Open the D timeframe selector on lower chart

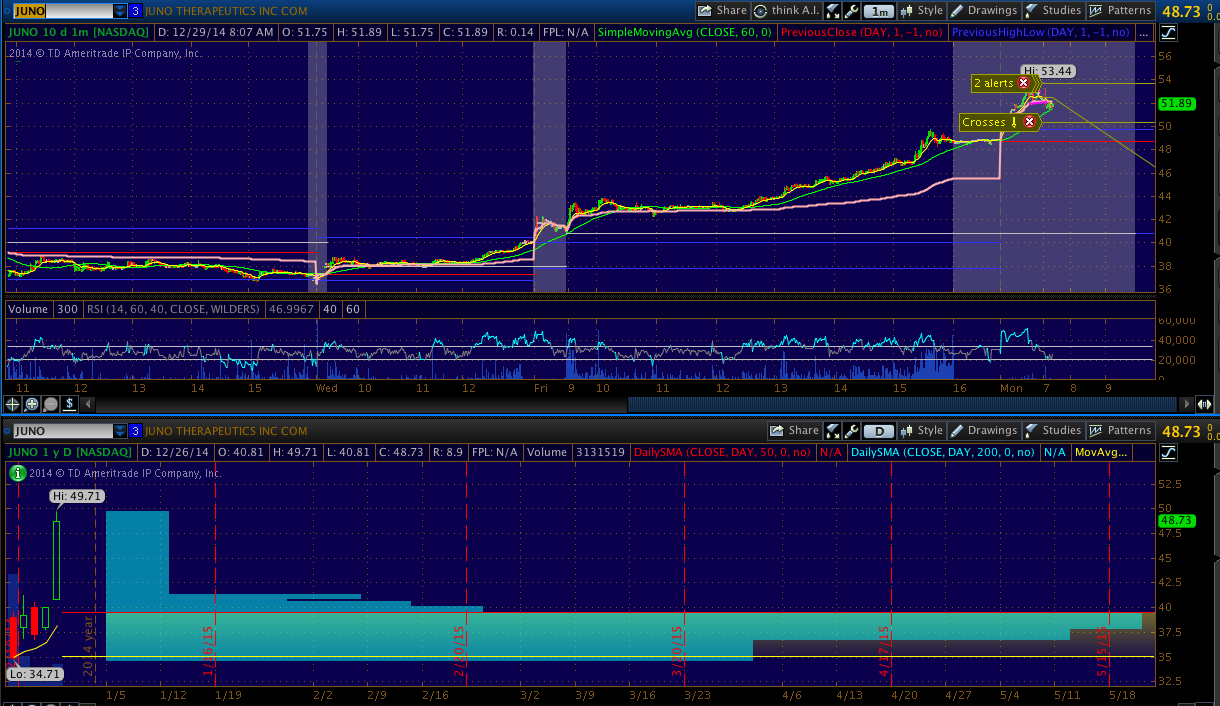point(878,431)
